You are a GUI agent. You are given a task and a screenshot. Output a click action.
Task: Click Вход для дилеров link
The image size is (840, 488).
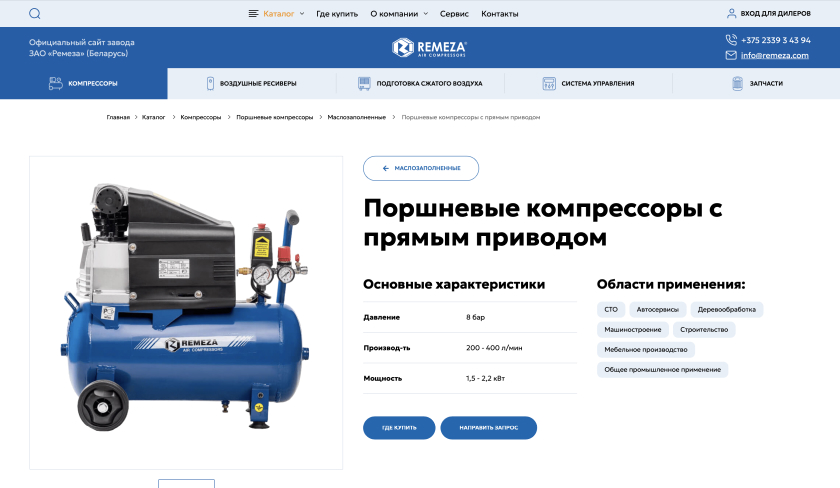coord(775,13)
